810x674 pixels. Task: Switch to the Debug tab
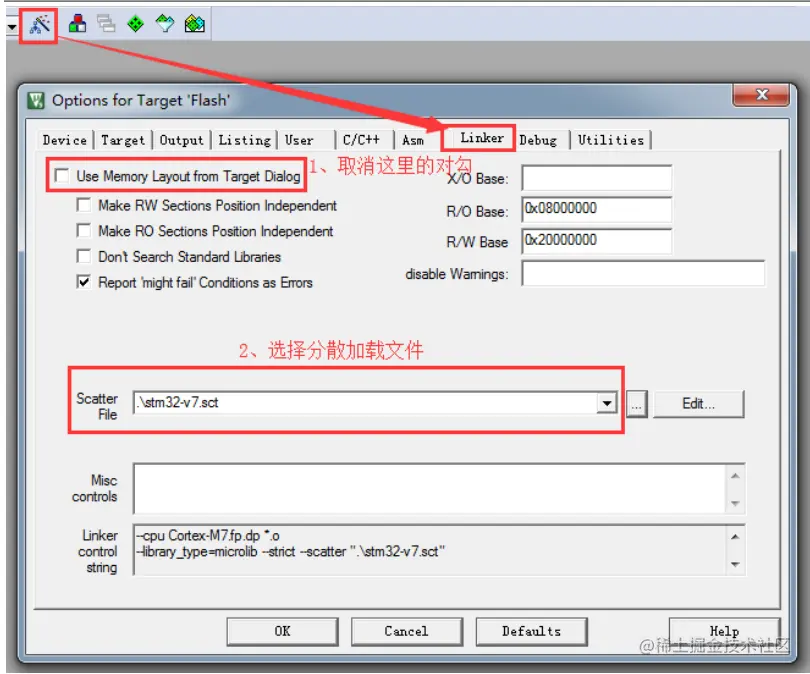click(x=538, y=140)
